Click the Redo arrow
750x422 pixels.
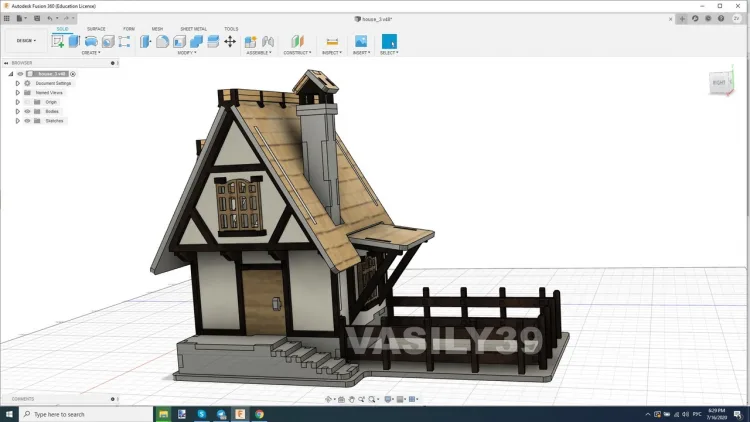coord(66,19)
